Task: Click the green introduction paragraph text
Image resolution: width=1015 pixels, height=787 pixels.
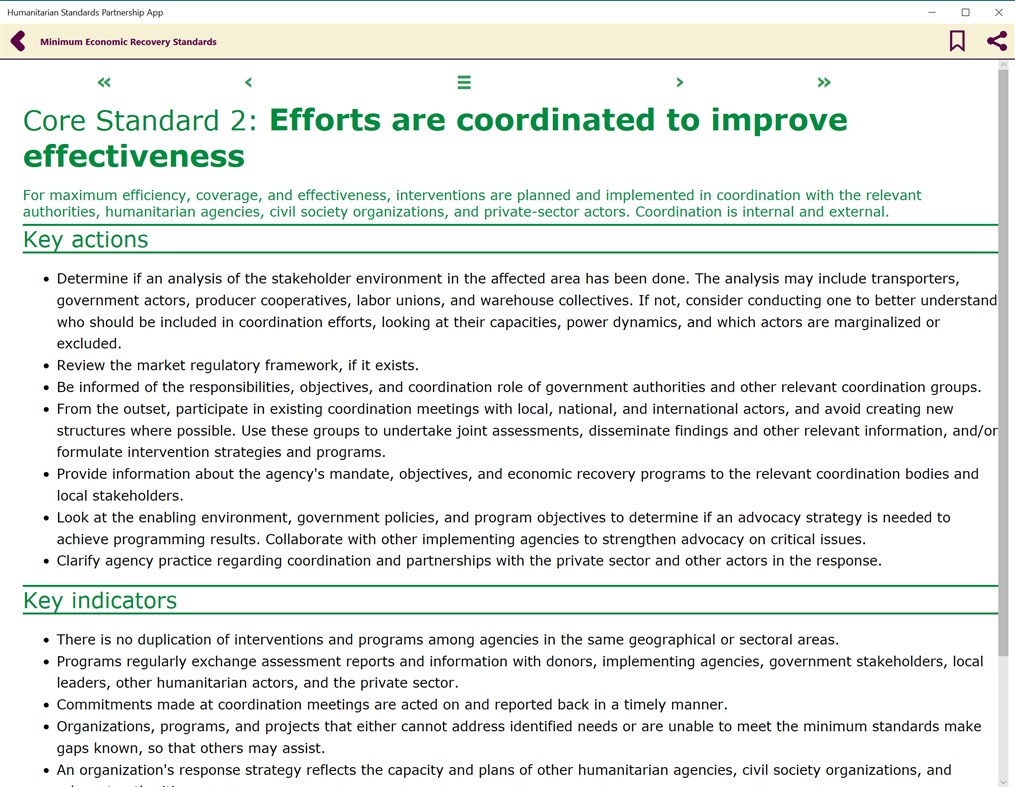Action: [470, 203]
